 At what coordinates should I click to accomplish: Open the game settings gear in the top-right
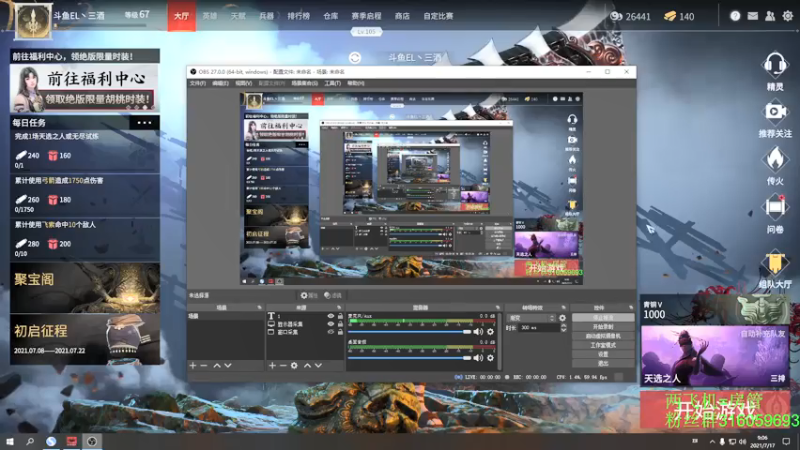point(788,16)
